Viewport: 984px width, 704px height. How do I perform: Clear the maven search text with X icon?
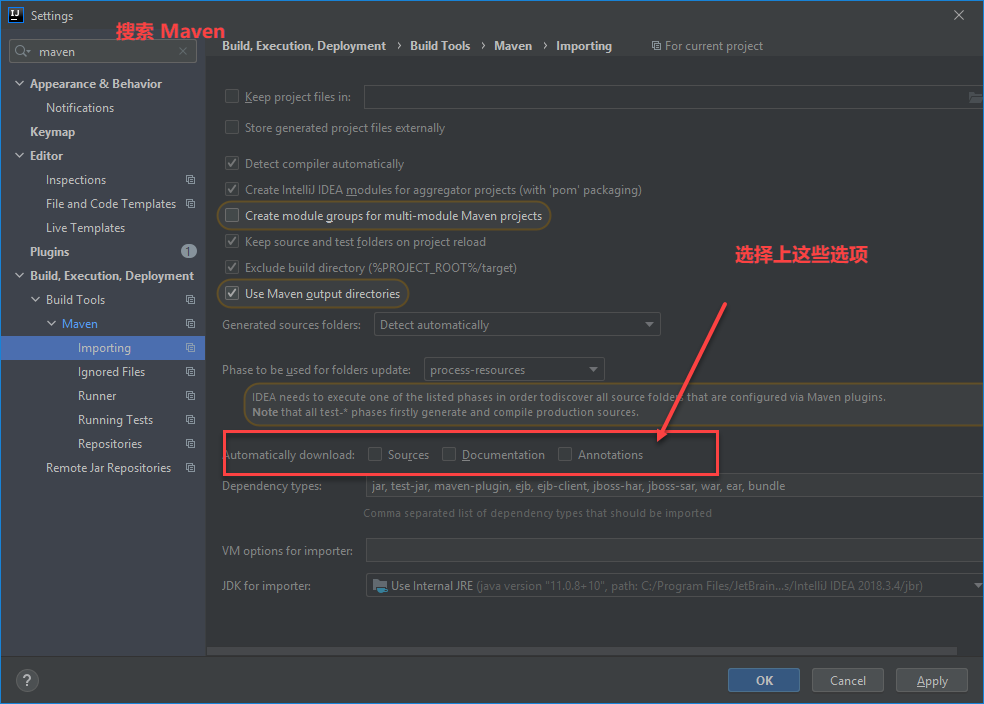pos(183,51)
